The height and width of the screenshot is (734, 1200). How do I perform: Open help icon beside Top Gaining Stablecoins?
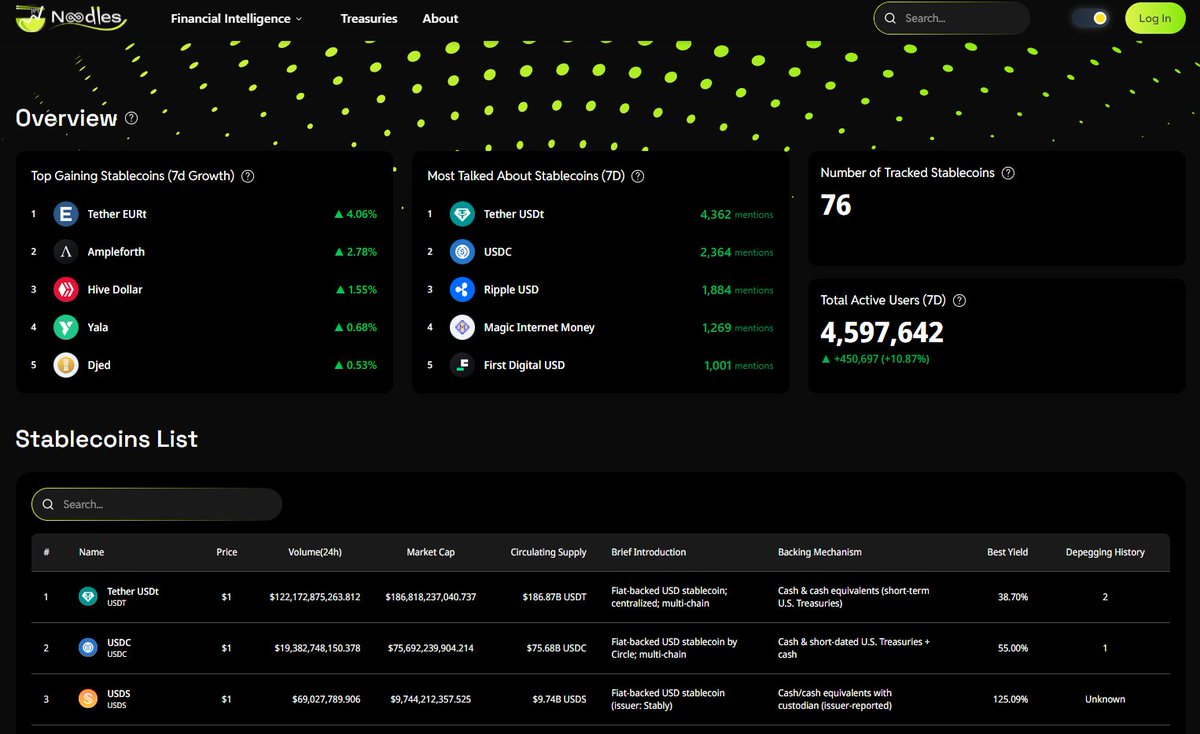(248, 176)
